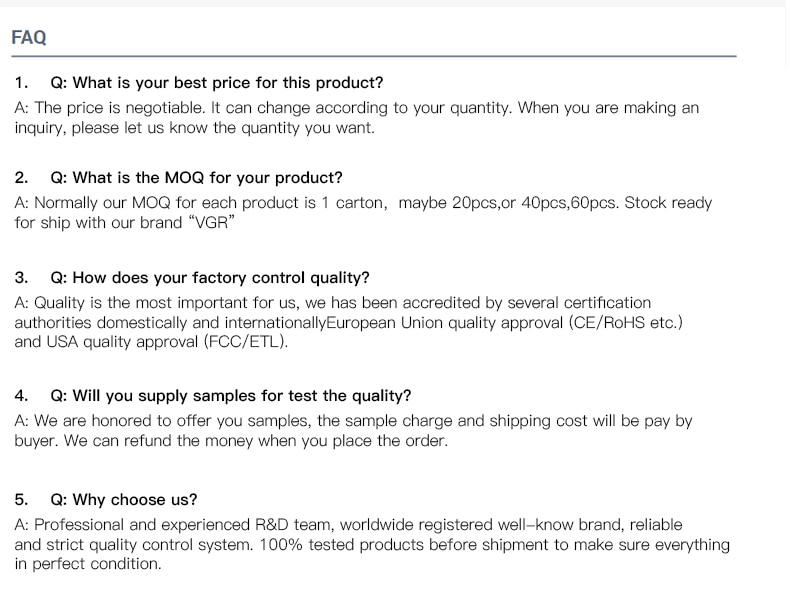Click the 'European Union quality approval' text
Viewport: 790px width, 610px height.
pos(445,322)
